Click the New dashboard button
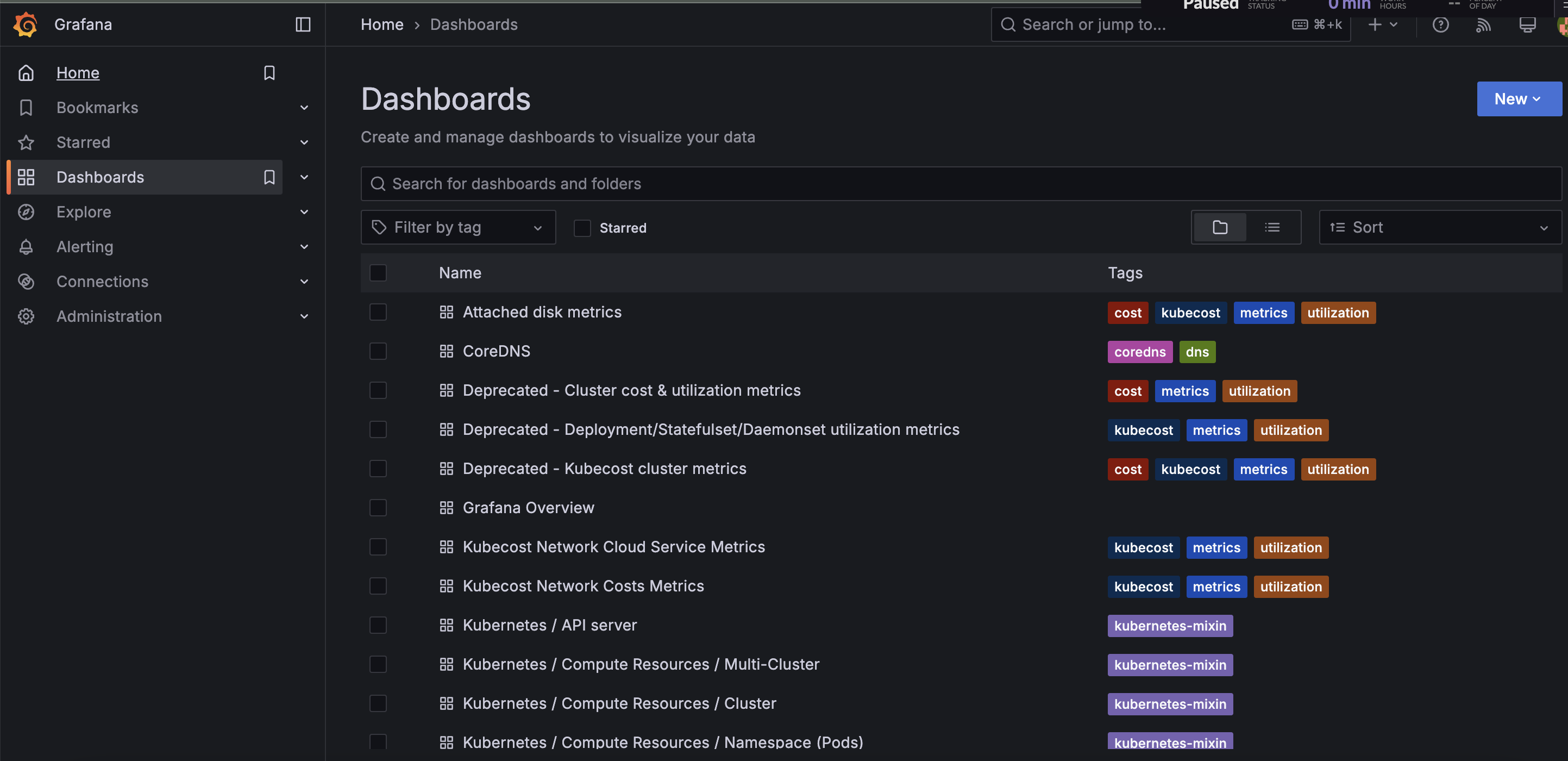Viewport: 1568px width, 761px height. (x=1518, y=98)
